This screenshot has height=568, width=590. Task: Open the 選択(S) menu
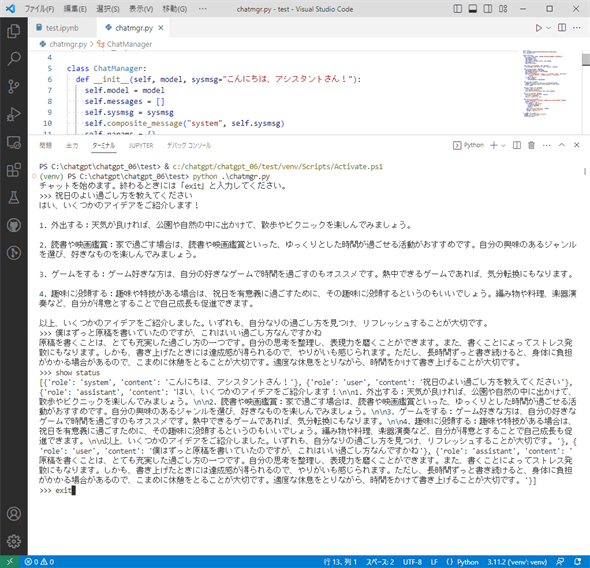[x=108, y=9]
